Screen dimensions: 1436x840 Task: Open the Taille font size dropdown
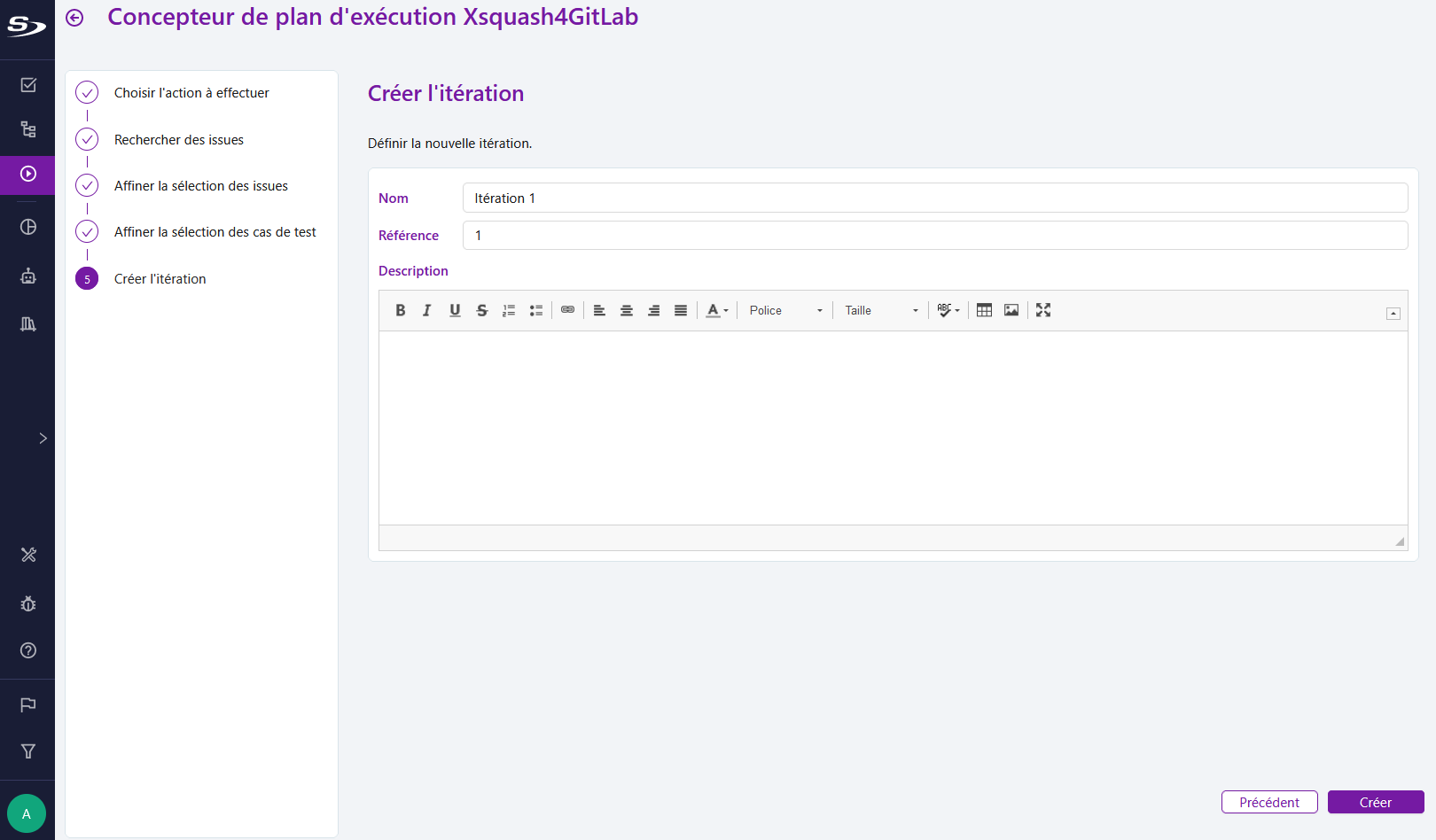(x=881, y=310)
